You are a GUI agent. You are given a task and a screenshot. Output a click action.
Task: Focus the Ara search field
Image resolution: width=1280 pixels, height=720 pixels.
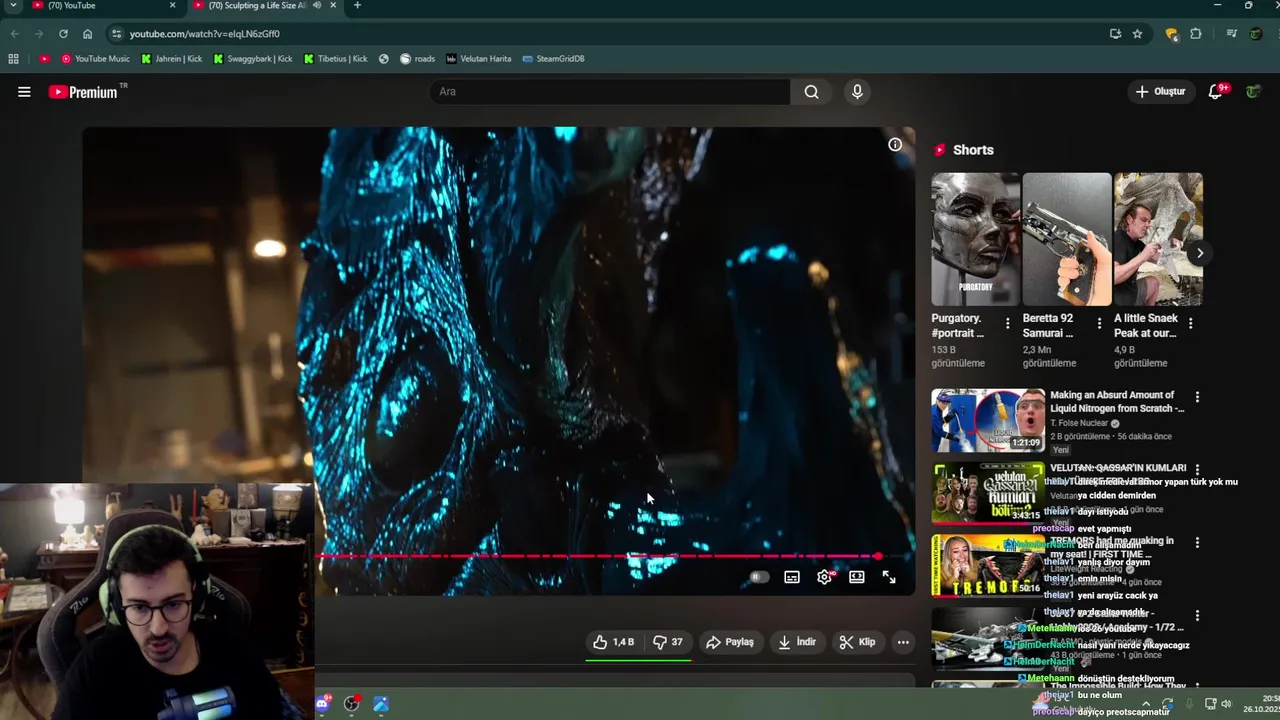click(x=610, y=92)
